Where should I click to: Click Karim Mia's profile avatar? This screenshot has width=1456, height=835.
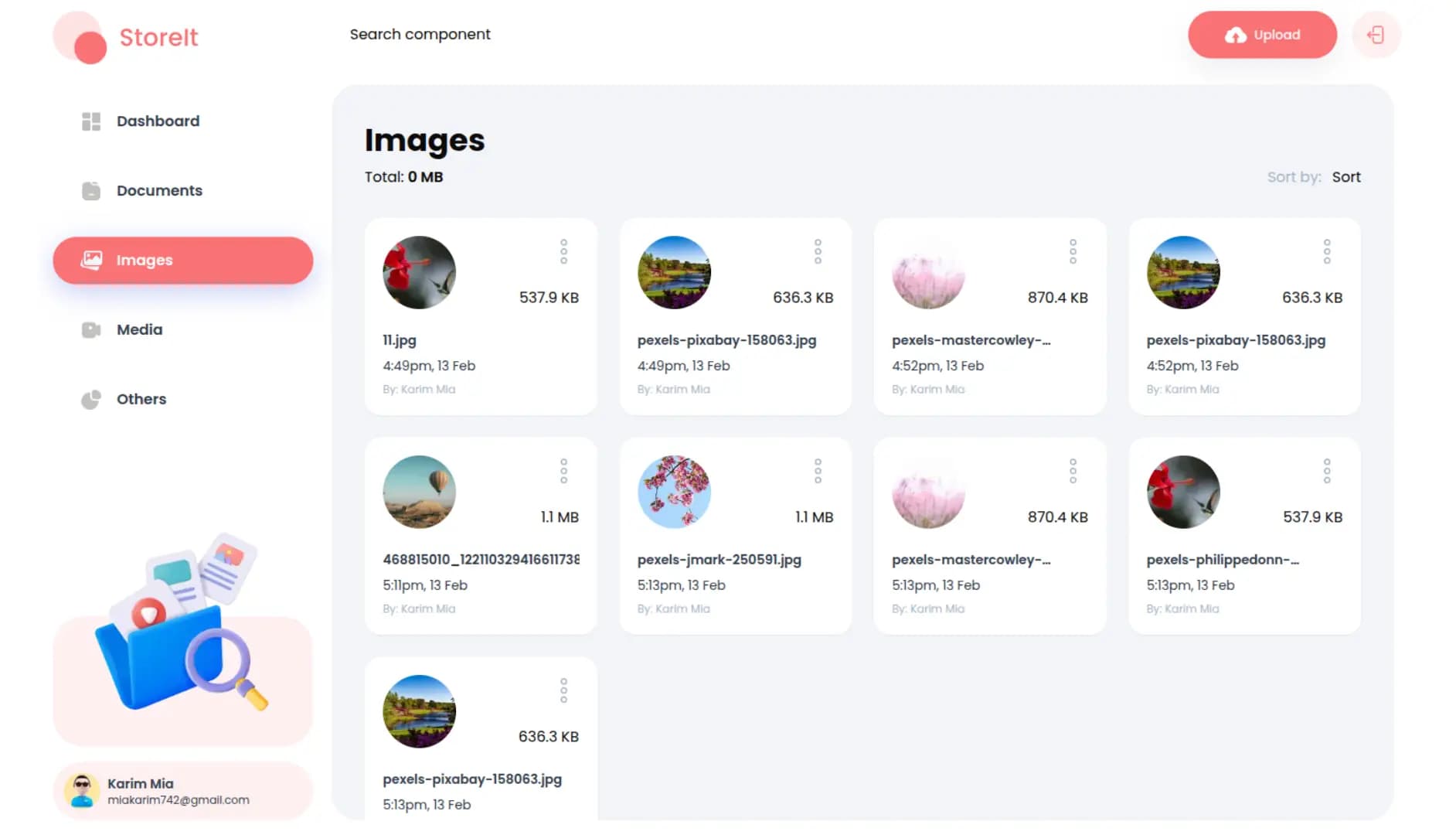pyautogui.click(x=82, y=791)
